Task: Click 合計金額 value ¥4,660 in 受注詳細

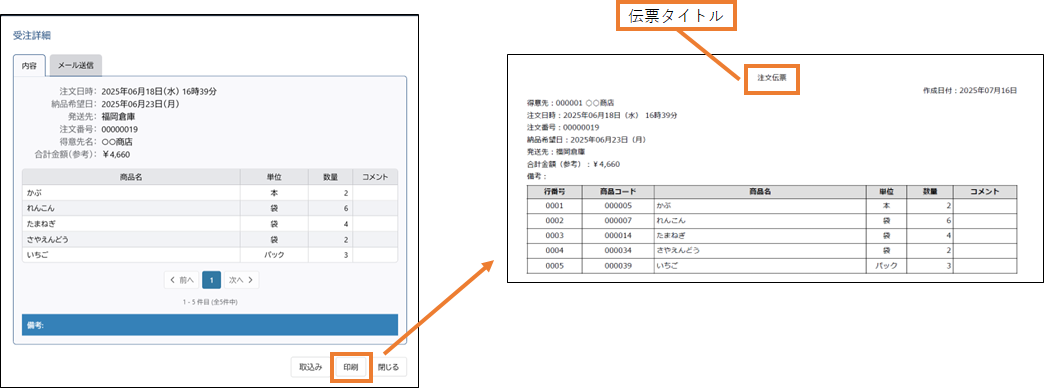Action: [117, 154]
